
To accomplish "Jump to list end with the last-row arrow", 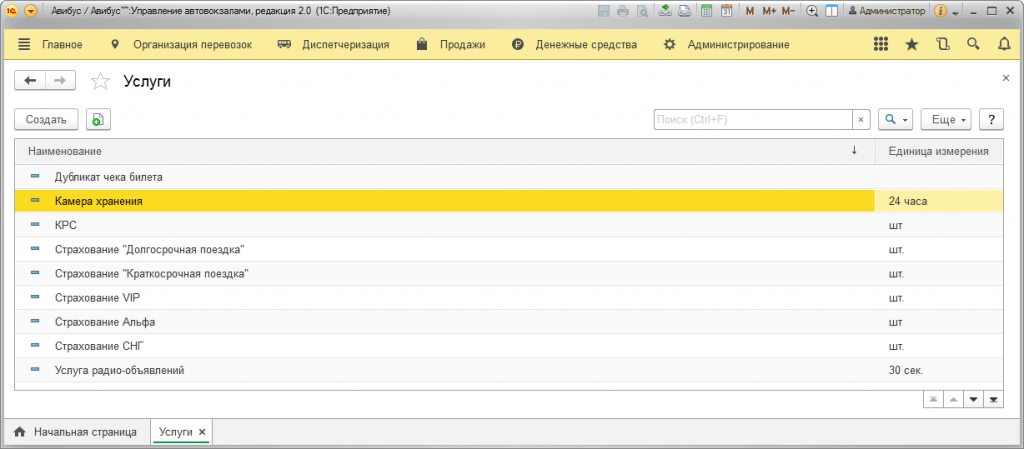I will [x=993, y=399].
